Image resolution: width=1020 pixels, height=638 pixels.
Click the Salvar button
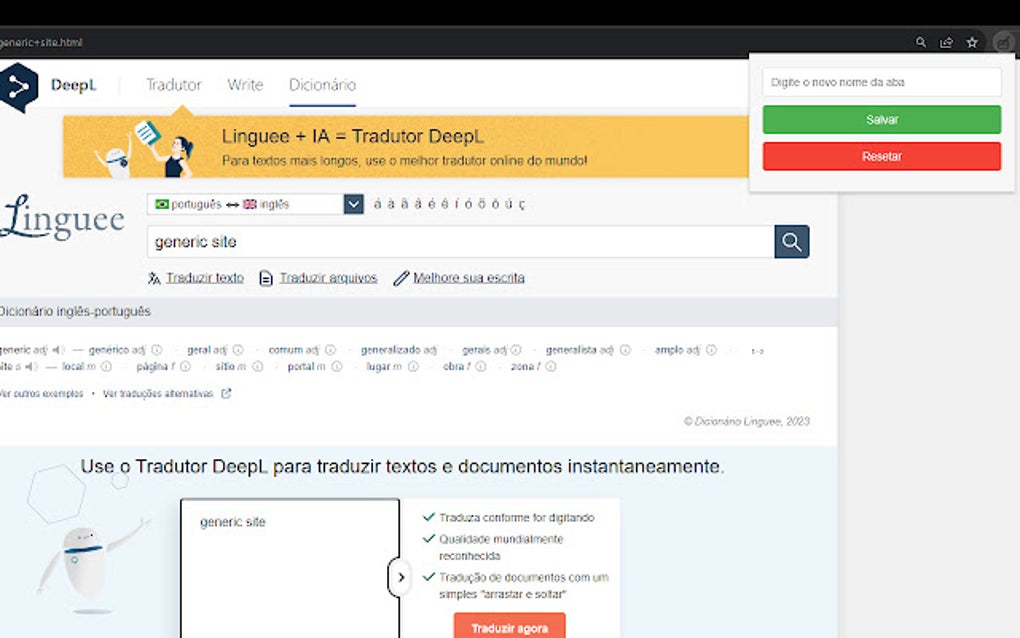881,119
